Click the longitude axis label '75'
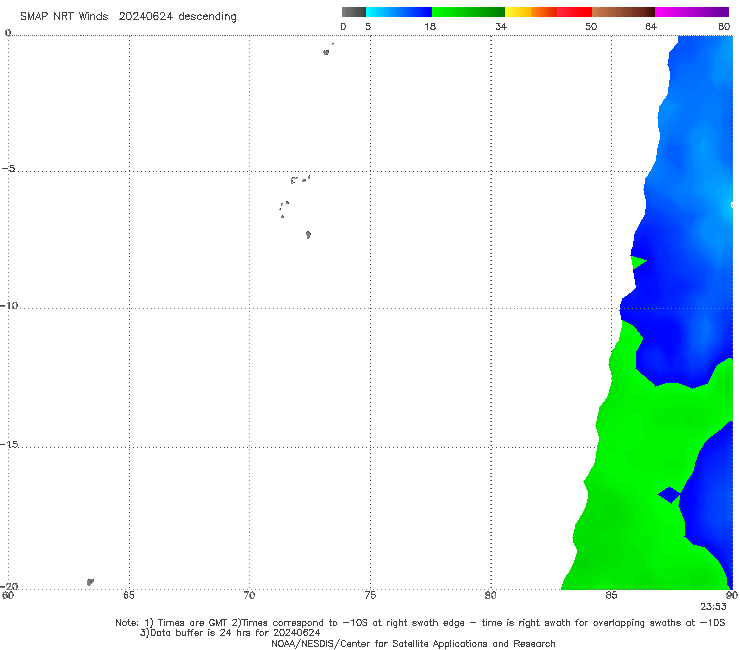 point(370,595)
